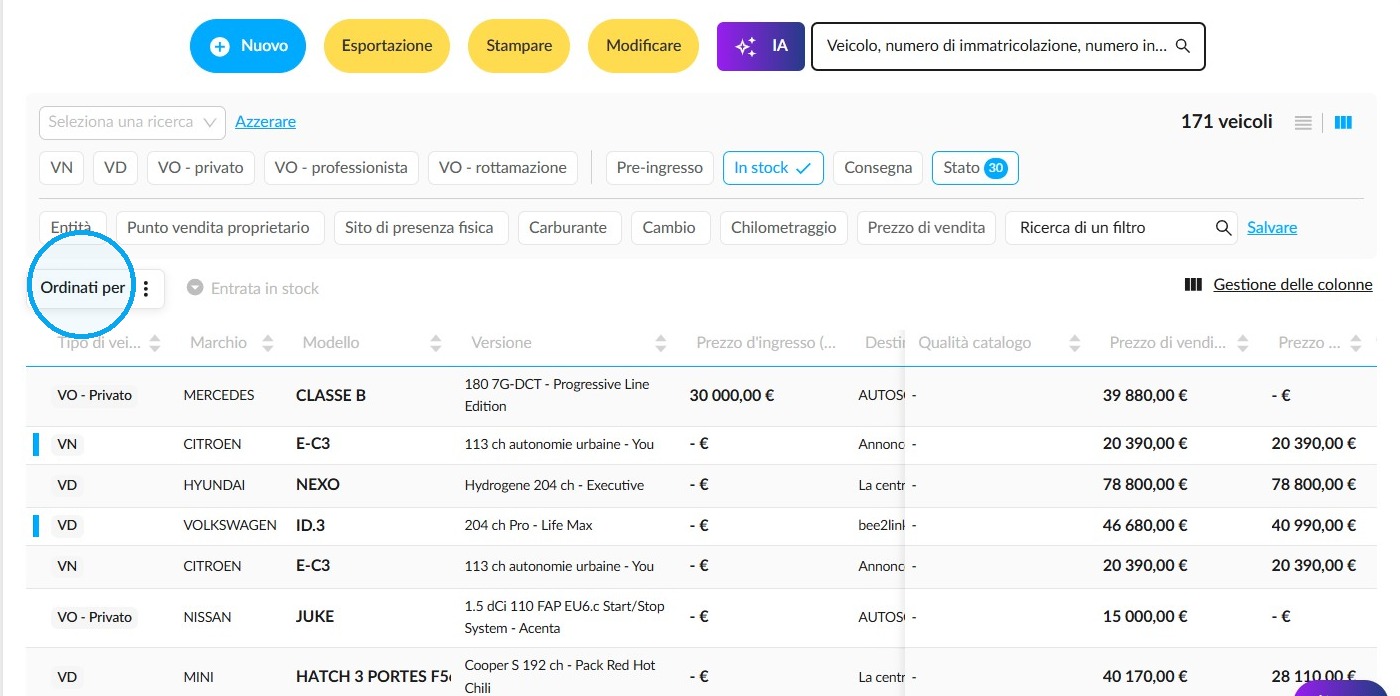Switch to column view icon

tap(1343, 122)
